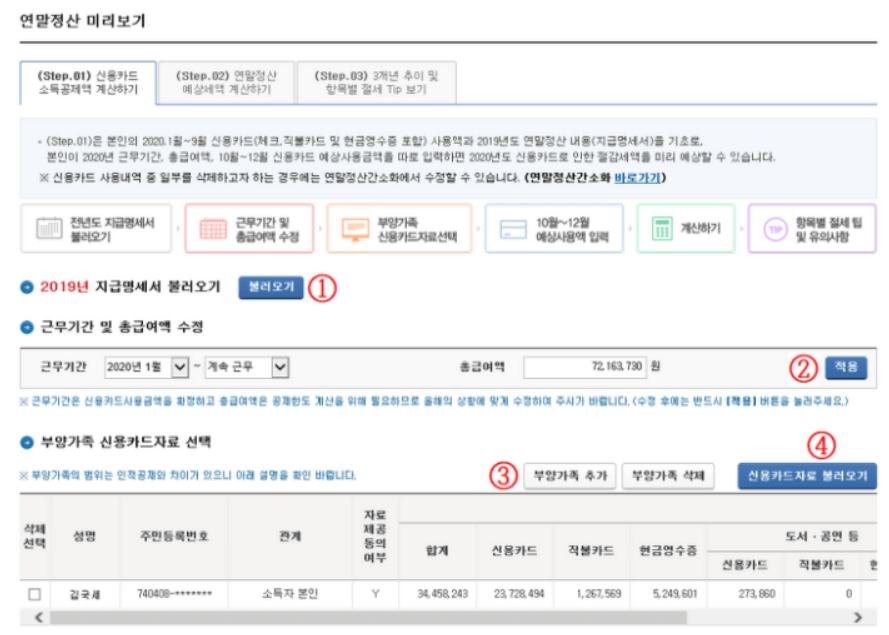889x635 pixels.
Task: Click the blue 적용 button
Action: tap(845, 367)
